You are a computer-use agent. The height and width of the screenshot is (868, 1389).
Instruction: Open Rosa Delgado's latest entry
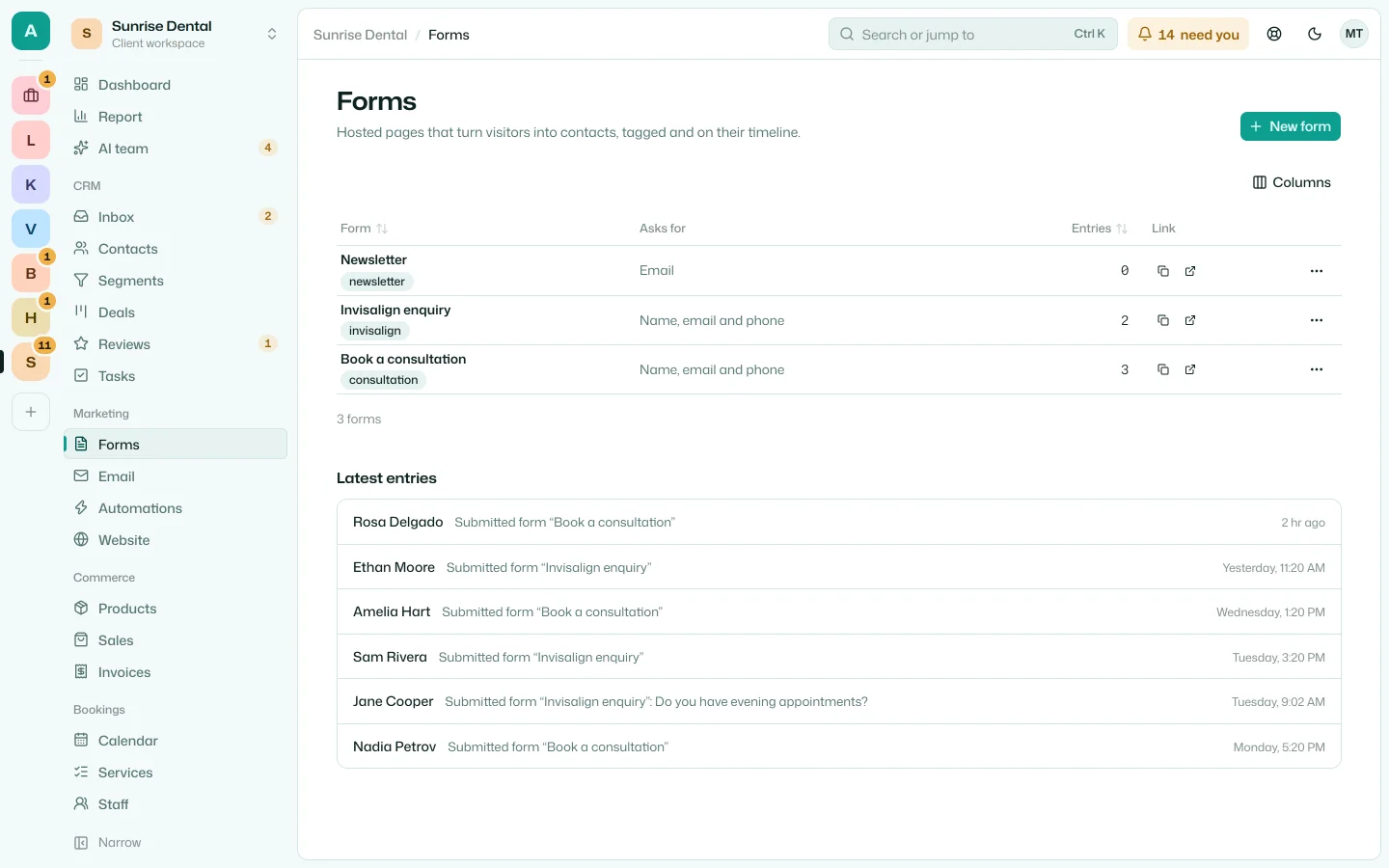(839, 522)
